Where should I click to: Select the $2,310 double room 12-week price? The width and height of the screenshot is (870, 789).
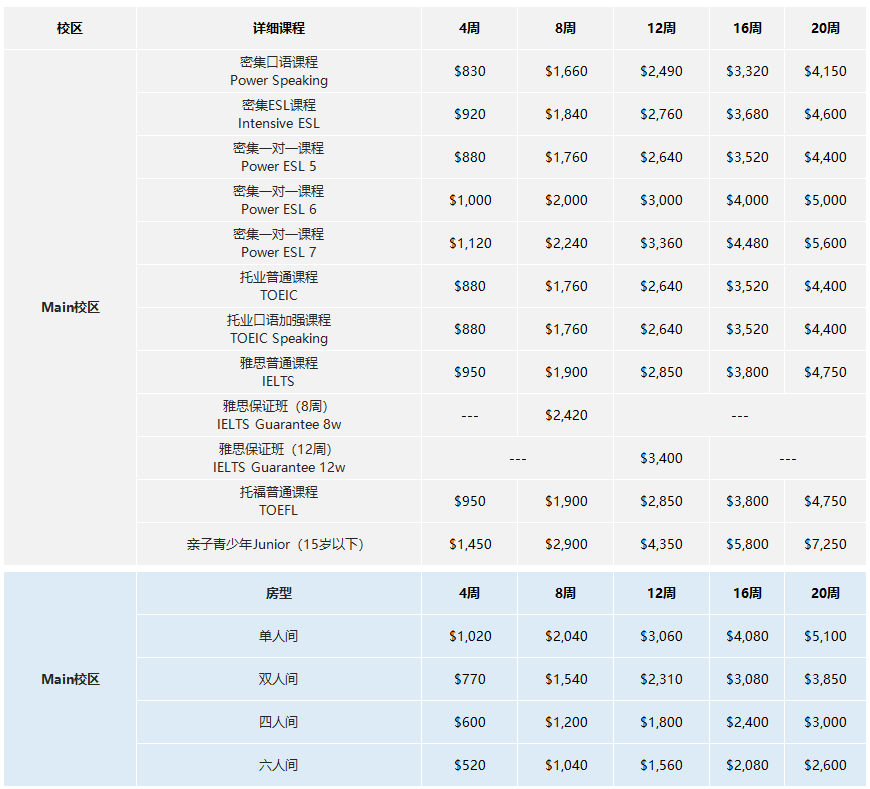coord(661,679)
